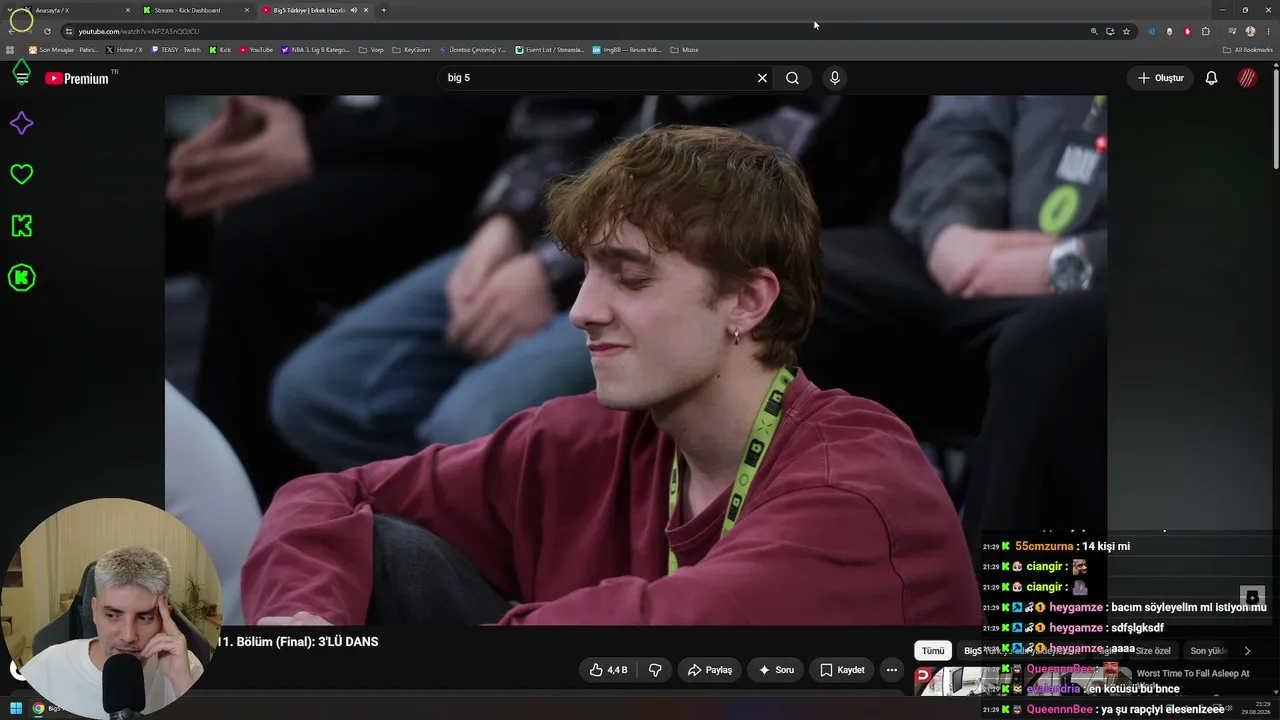1280x720 pixels.
Task: Close the Stream - Kick Dashboard tab
Action: 247,10
